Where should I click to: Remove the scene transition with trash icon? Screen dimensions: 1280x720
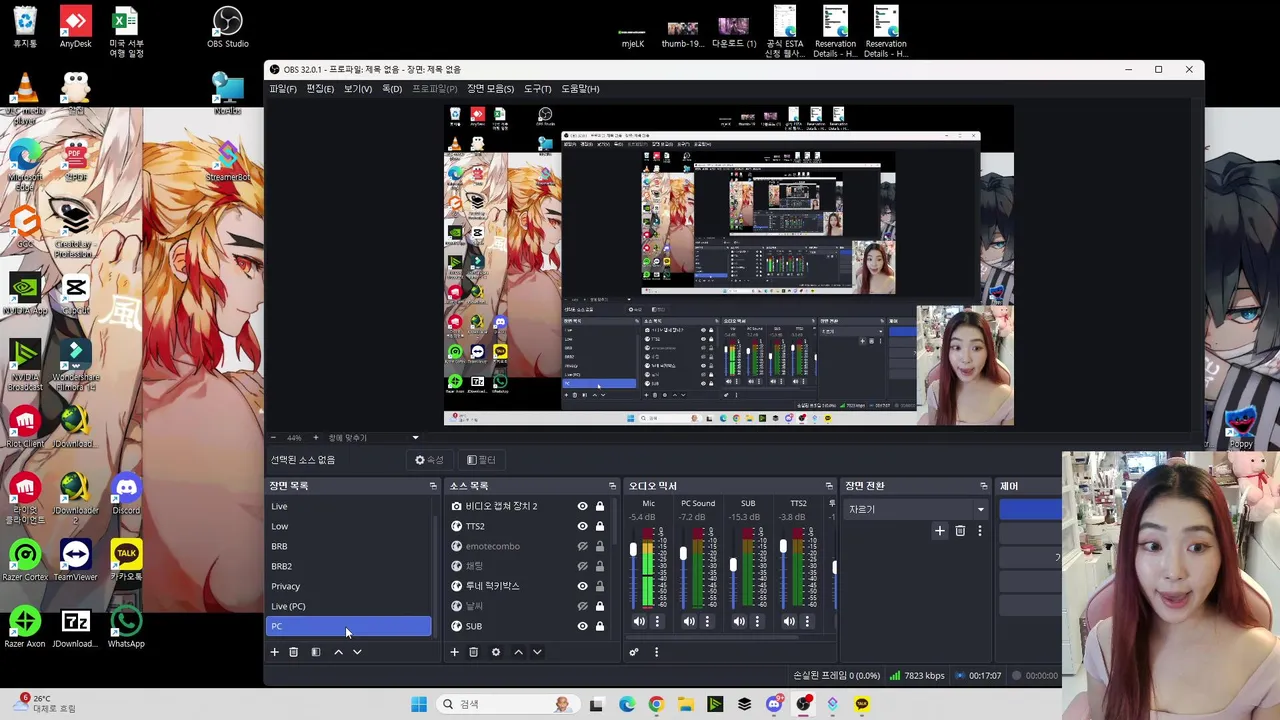coord(960,531)
